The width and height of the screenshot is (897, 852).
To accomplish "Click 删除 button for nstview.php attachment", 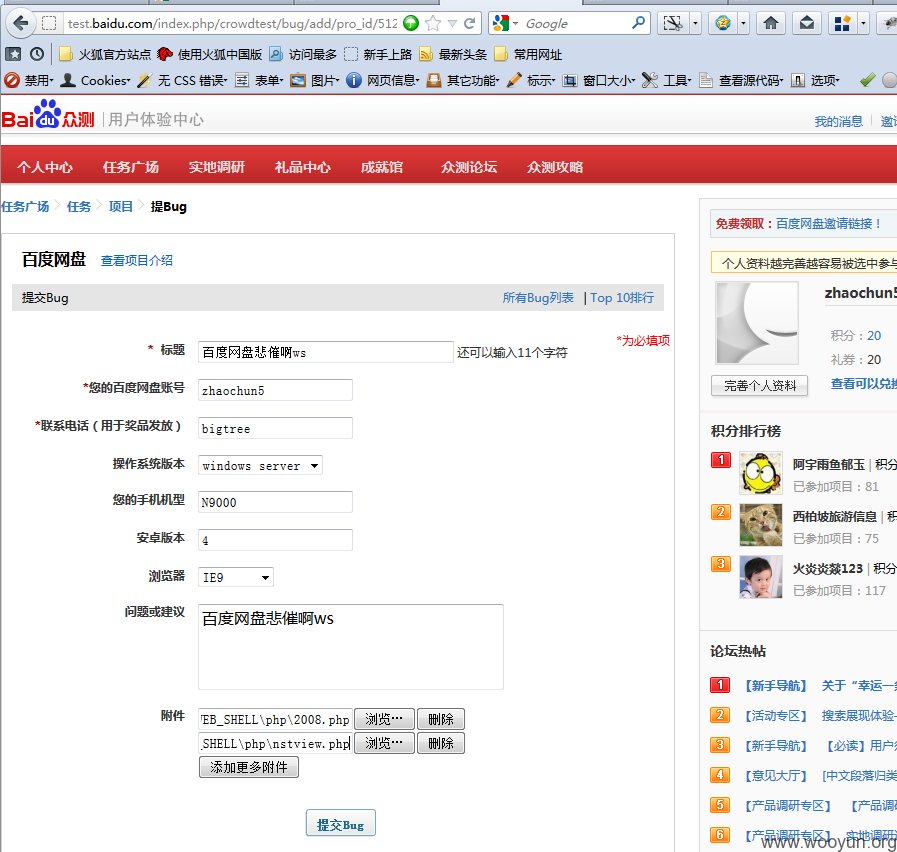I will [440, 743].
